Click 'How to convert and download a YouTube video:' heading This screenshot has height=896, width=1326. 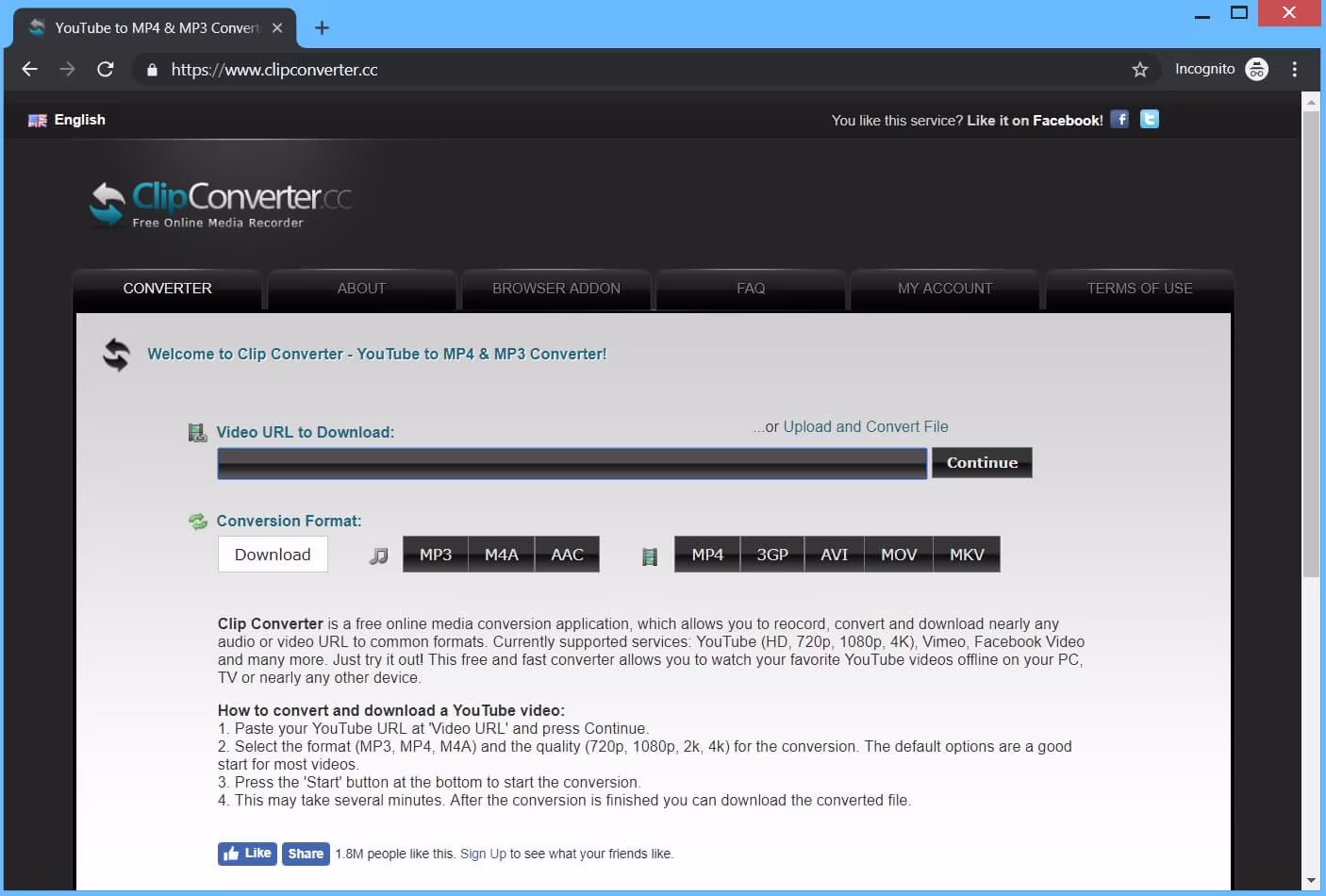click(391, 710)
